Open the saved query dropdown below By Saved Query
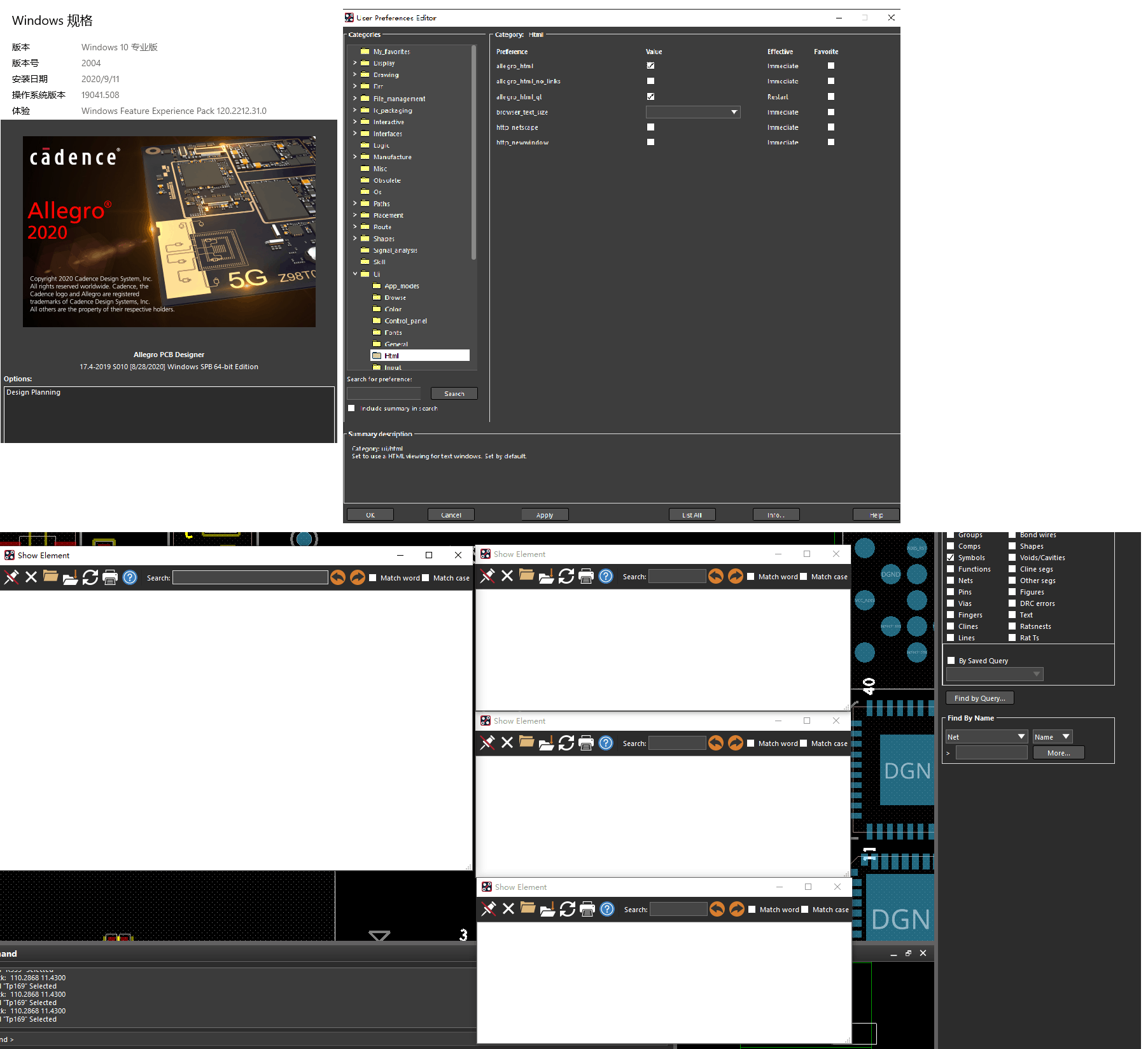The width and height of the screenshot is (1148, 1049). click(995, 674)
